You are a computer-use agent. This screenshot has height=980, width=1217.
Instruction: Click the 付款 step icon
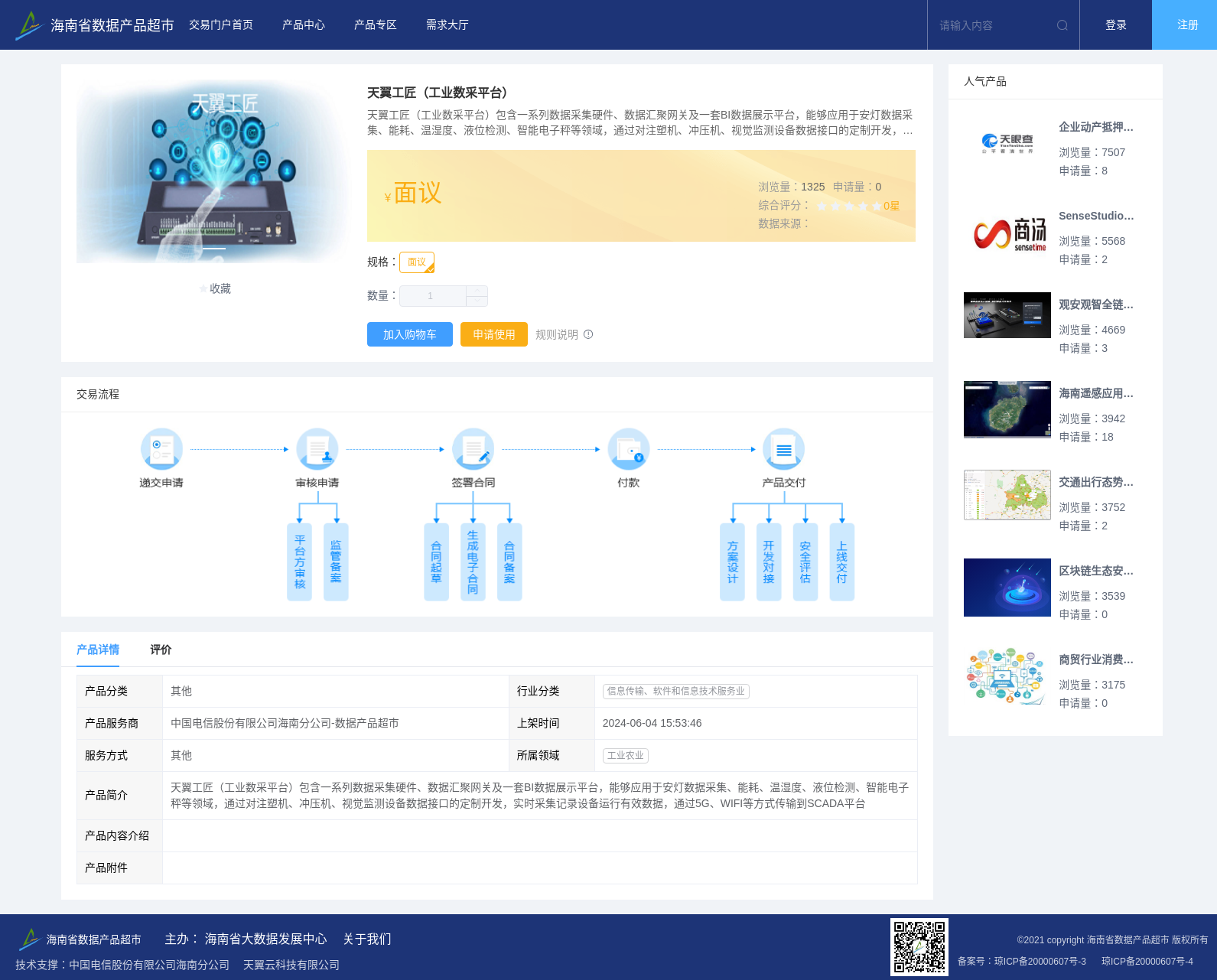[x=629, y=449]
